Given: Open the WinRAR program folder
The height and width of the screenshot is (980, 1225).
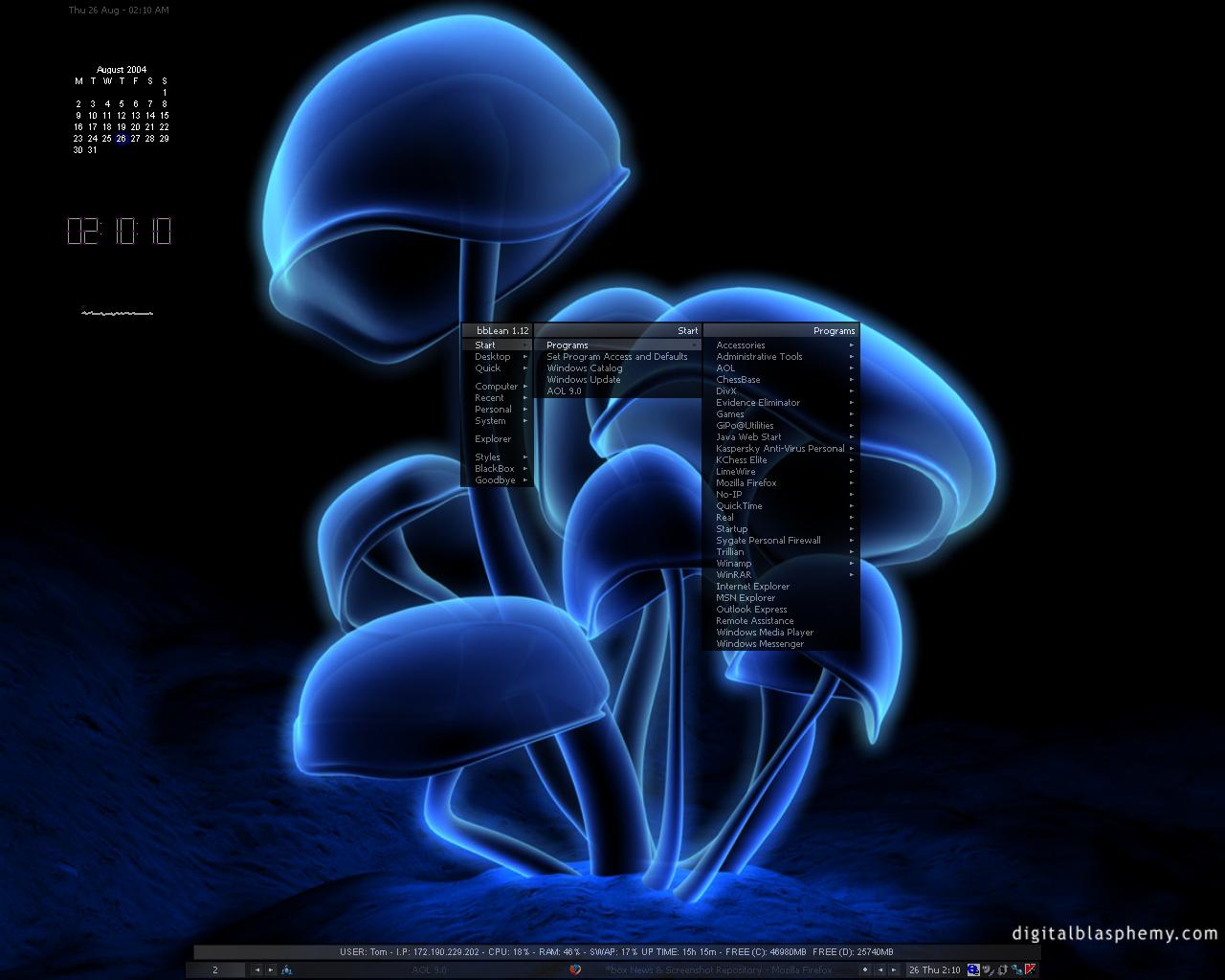Looking at the screenshot, I should tap(781, 575).
